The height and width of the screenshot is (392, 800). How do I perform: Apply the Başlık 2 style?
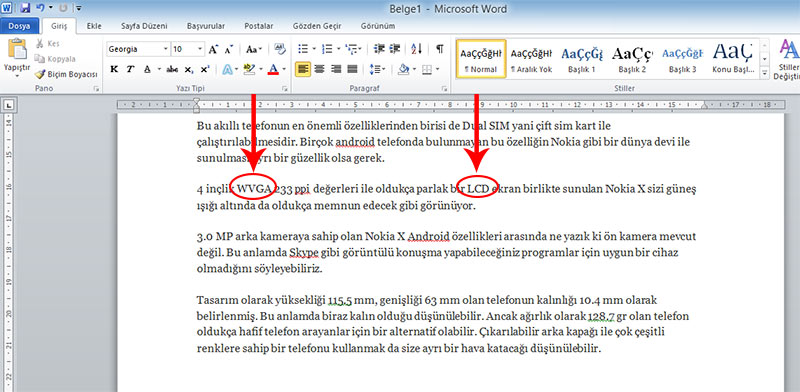[632, 59]
